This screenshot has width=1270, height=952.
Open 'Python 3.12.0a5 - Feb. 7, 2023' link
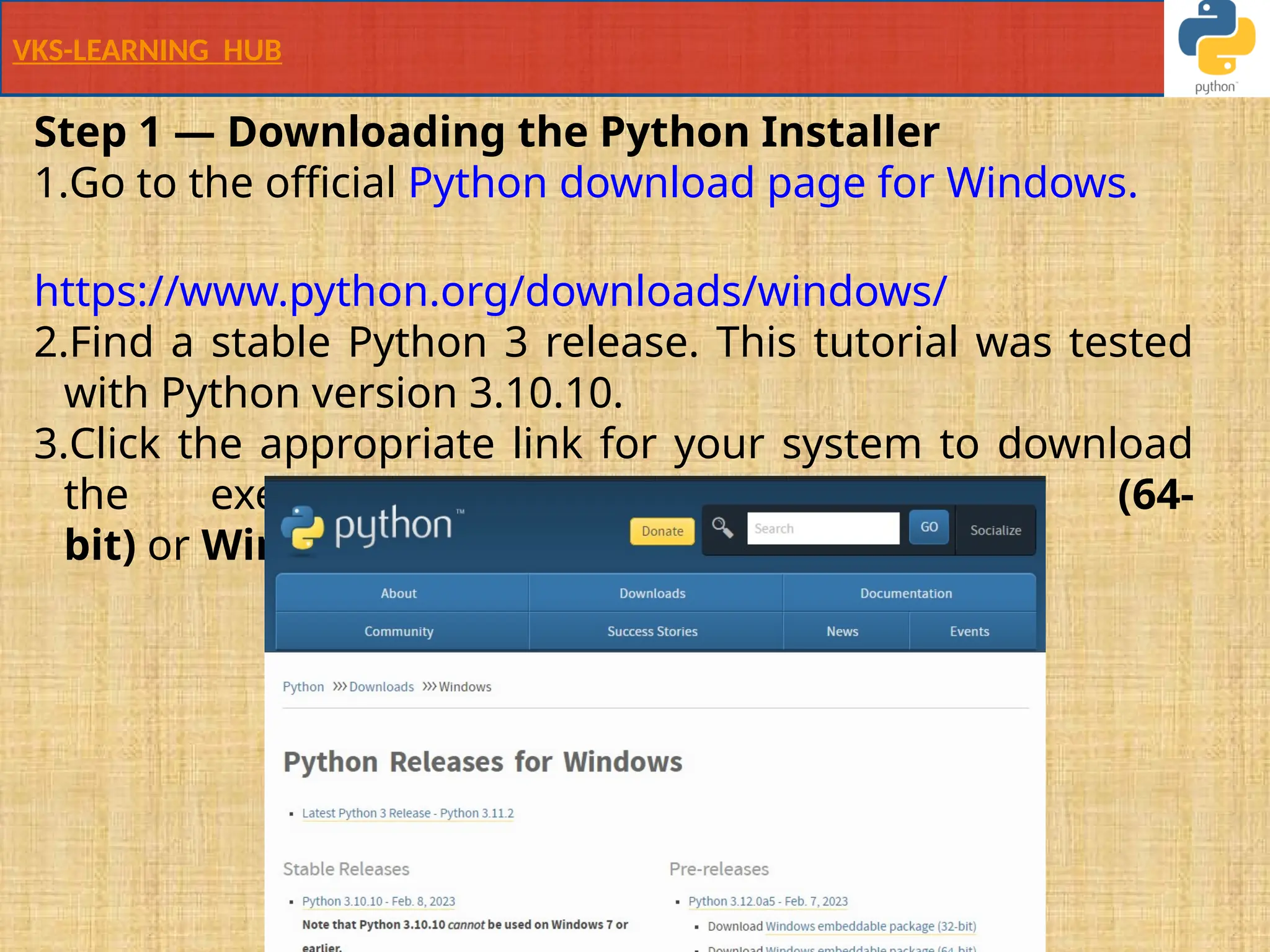pos(768,901)
